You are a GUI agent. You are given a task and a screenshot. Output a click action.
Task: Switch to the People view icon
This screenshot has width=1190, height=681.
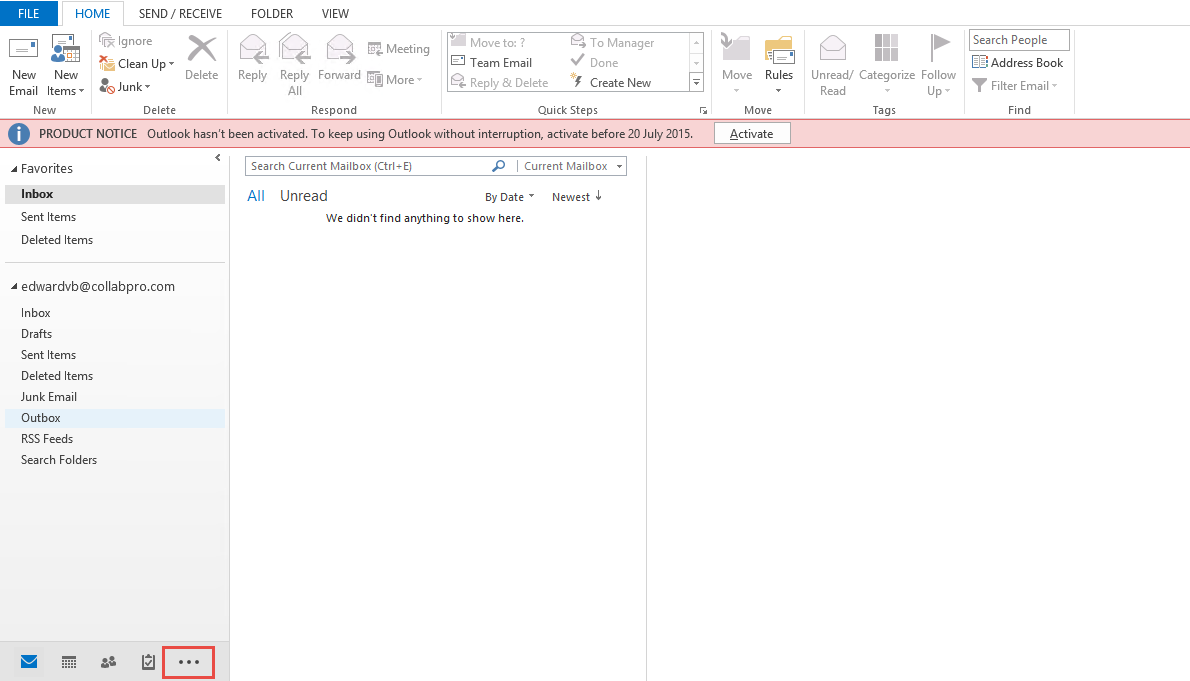pos(109,662)
